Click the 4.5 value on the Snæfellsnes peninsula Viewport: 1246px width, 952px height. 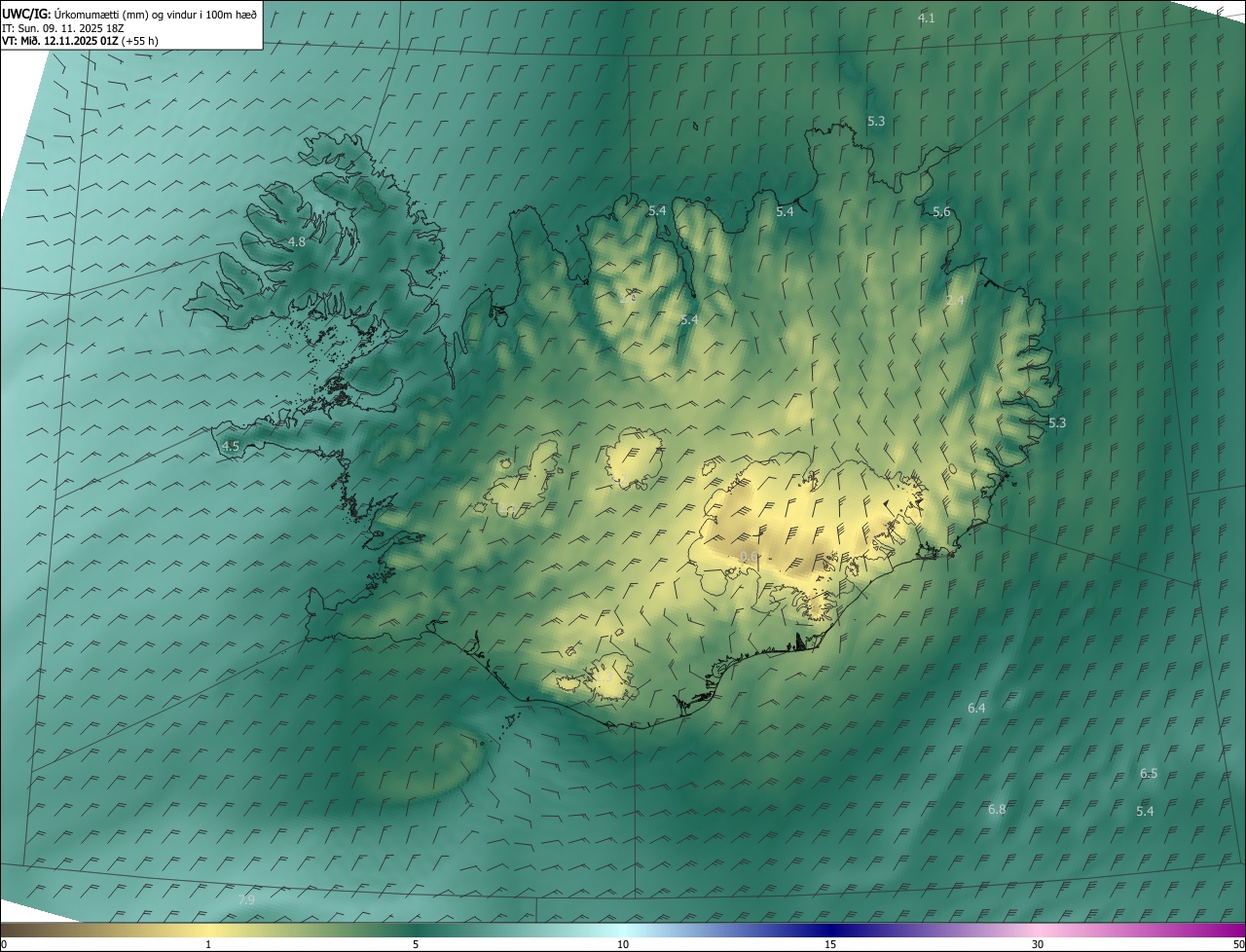231,447
